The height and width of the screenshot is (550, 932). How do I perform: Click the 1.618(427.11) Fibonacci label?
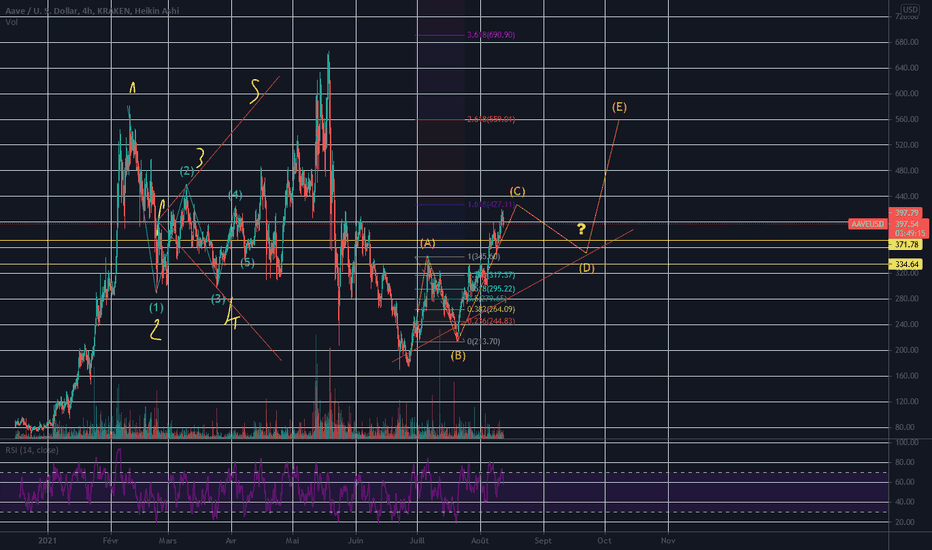491,205
